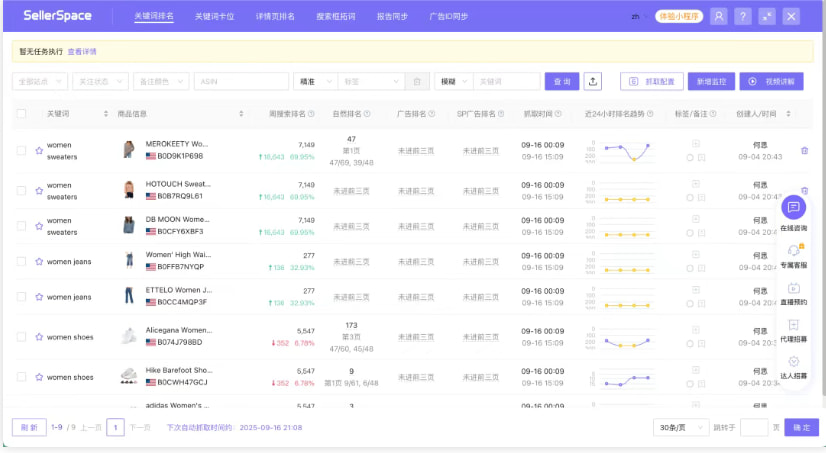826x453 pixels.
Task: Tick the select-all checkbox in table header
Action: point(21,114)
